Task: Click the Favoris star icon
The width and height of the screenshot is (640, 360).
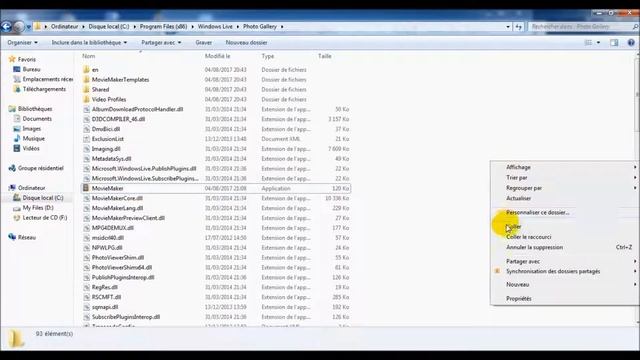Action: tap(12, 59)
